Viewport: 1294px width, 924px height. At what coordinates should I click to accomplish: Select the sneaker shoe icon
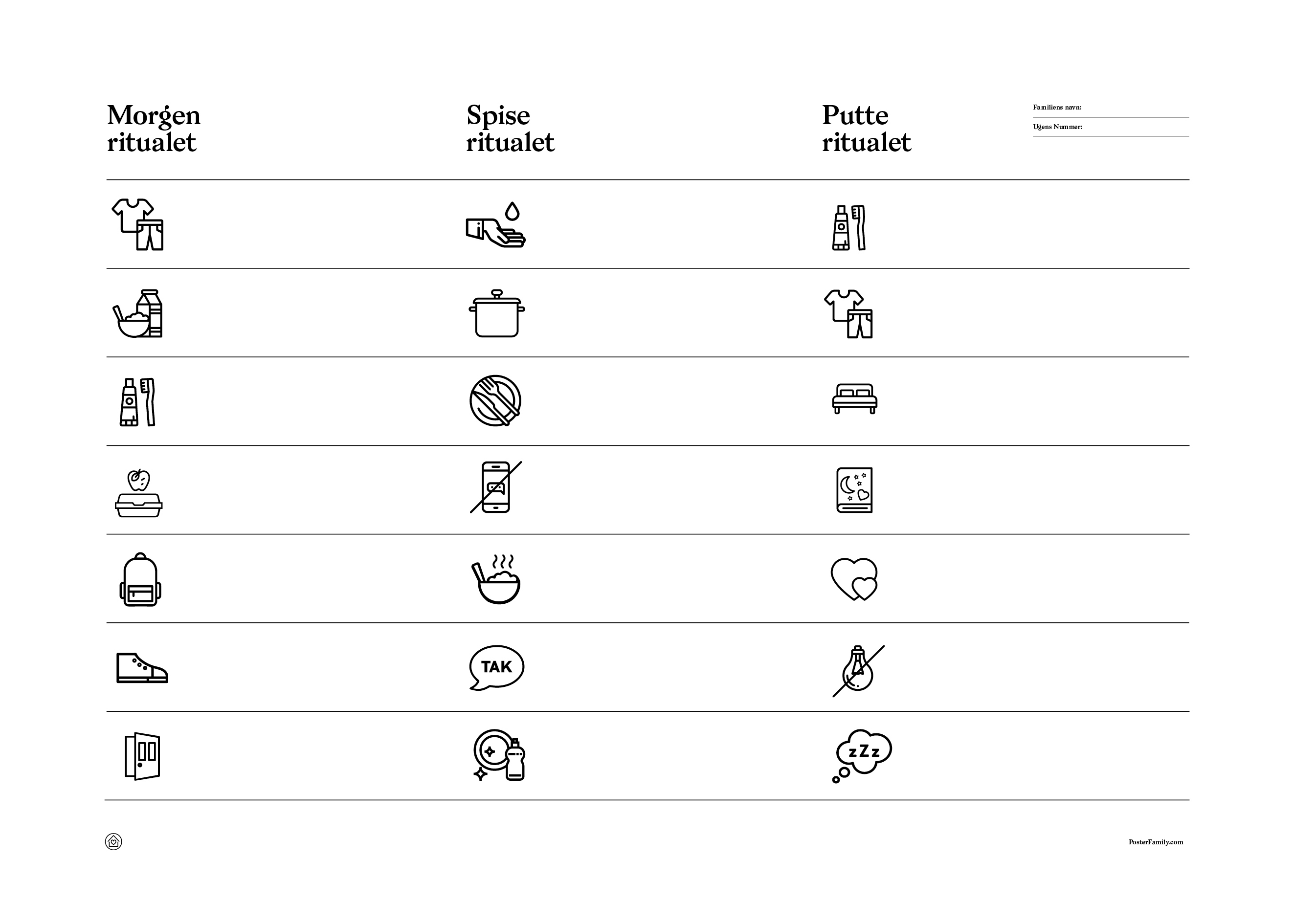pos(142,667)
